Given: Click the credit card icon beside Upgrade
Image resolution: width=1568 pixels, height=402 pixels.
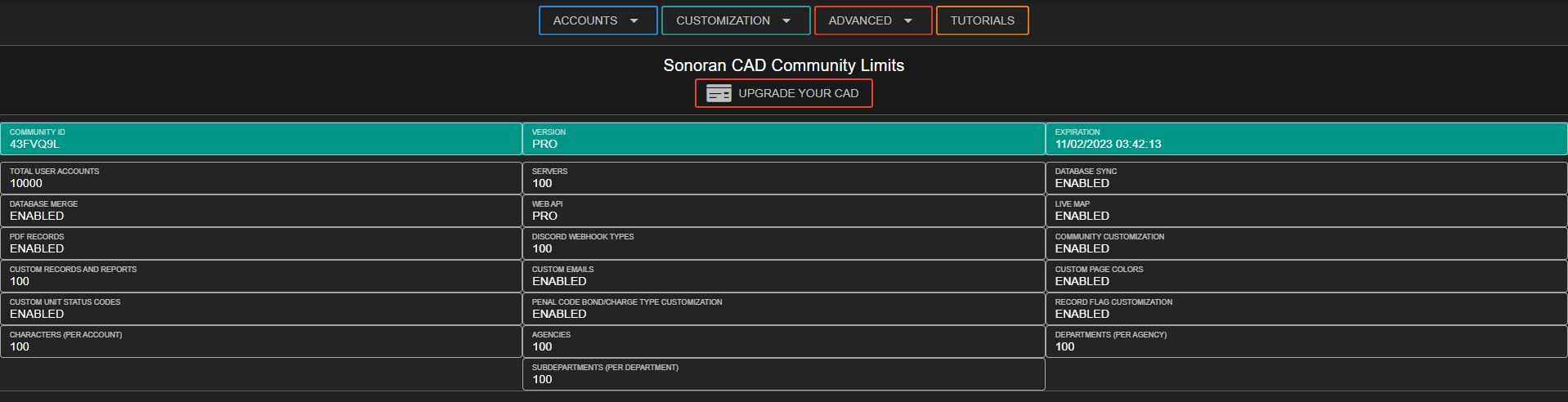Looking at the screenshot, I should (719, 93).
